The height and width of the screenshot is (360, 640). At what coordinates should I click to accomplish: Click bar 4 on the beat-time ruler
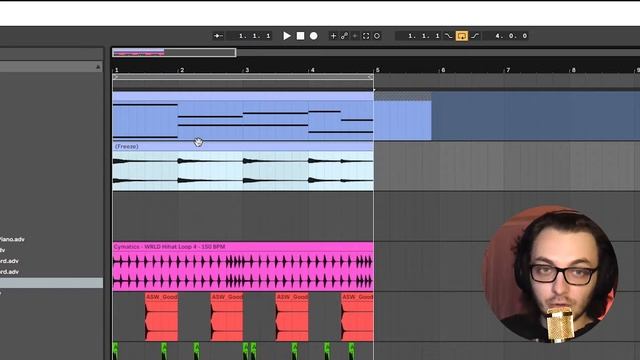click(313, 70)
